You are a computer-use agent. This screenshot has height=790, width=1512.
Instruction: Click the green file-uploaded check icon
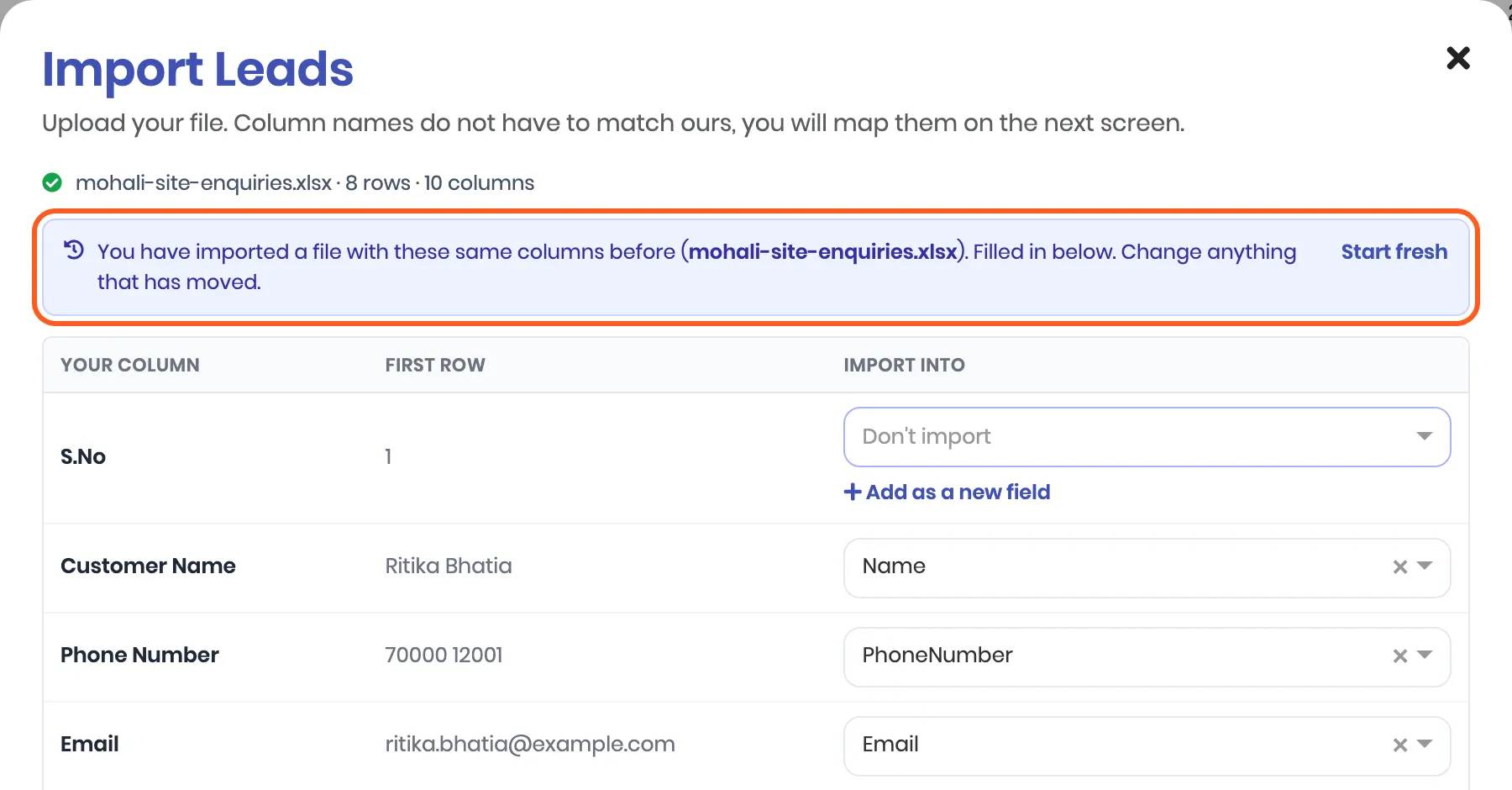coord(52,182)
